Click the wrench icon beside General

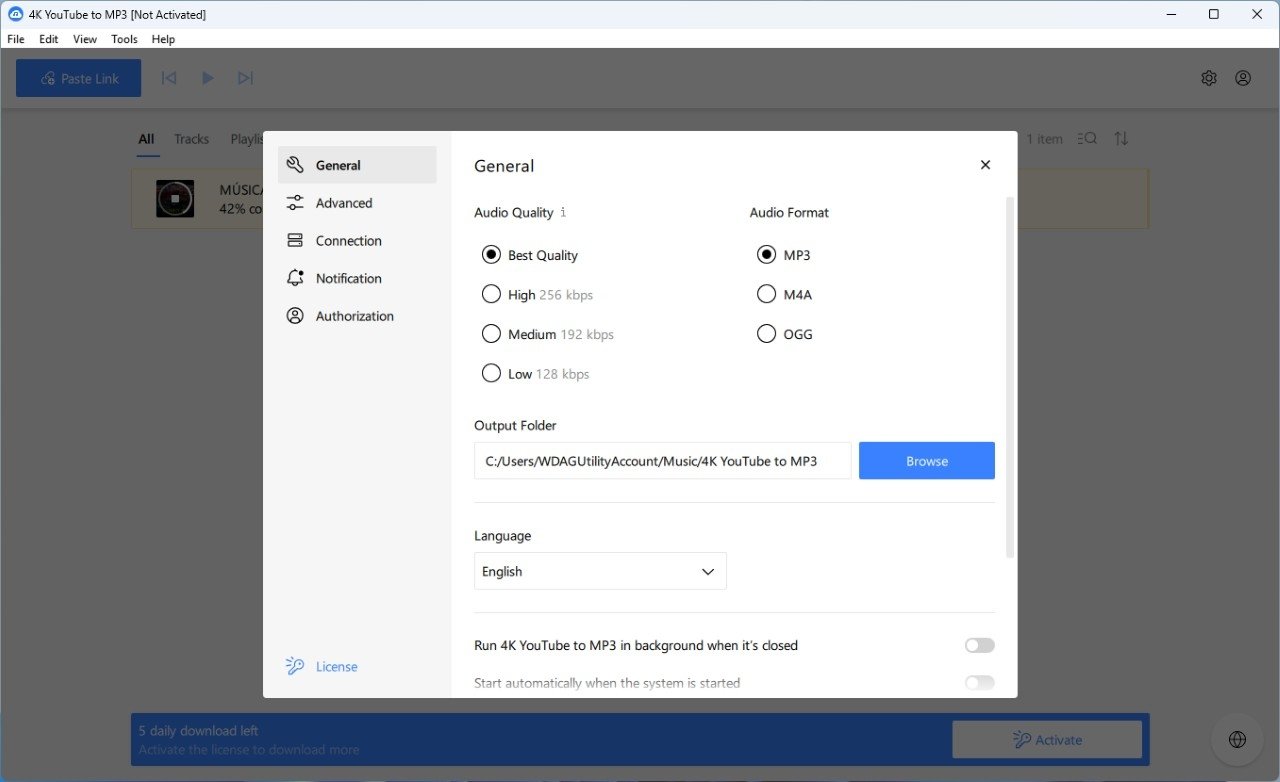[x=295, y=165]
